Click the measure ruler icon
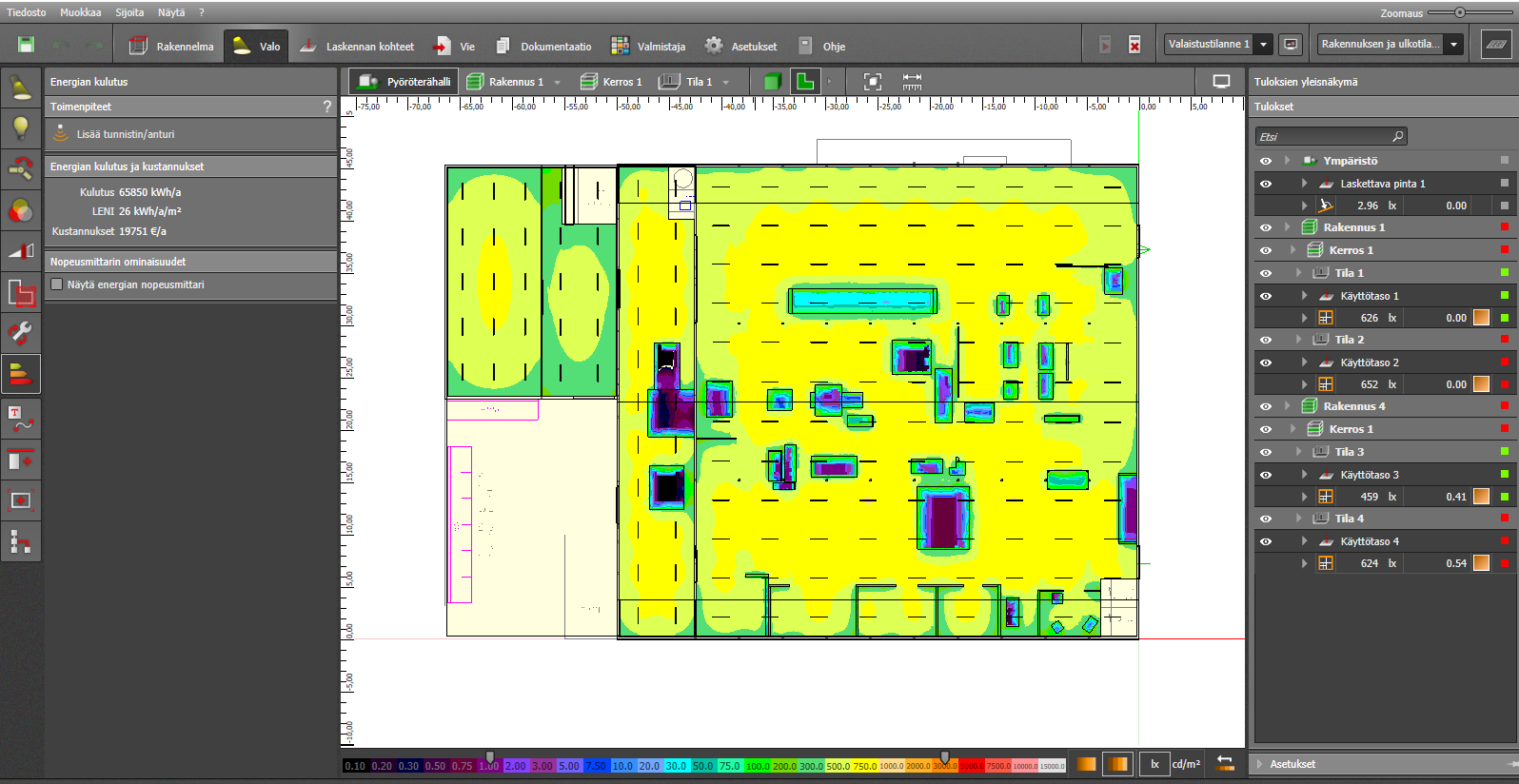Image resolution: width=1519 pixels, height=784 pixels. [912, 82]
